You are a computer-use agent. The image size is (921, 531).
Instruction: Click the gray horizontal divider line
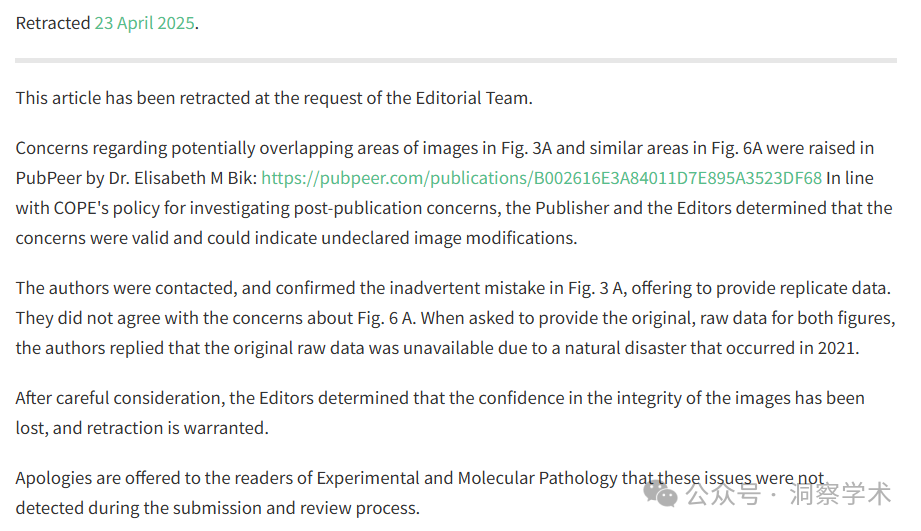[456, 60]
